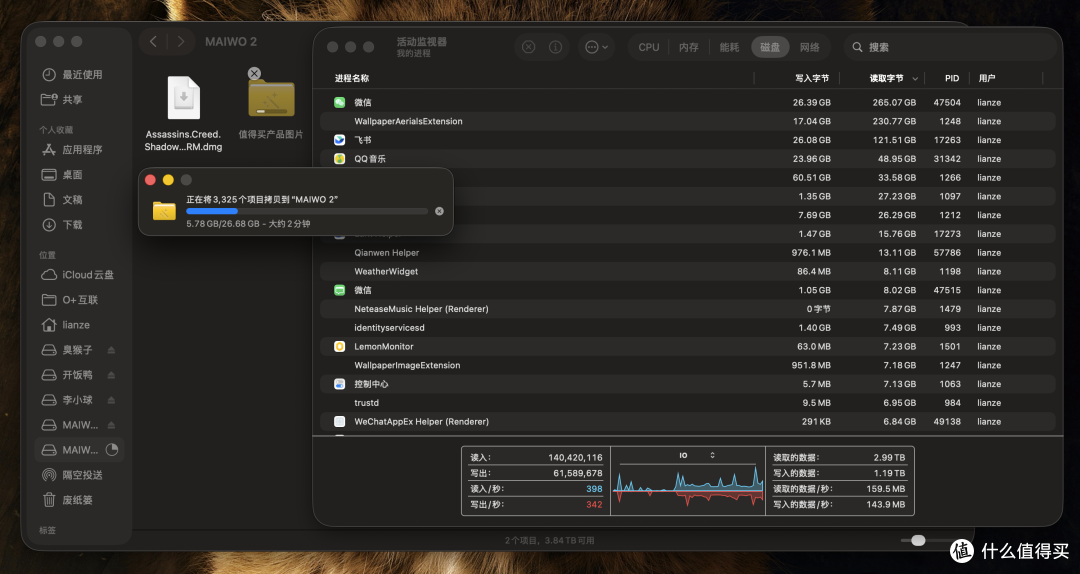This screenshot has width=1080, height=574.
Task: Select the QQ音乐 process icon
Action: tap(340, 158)
